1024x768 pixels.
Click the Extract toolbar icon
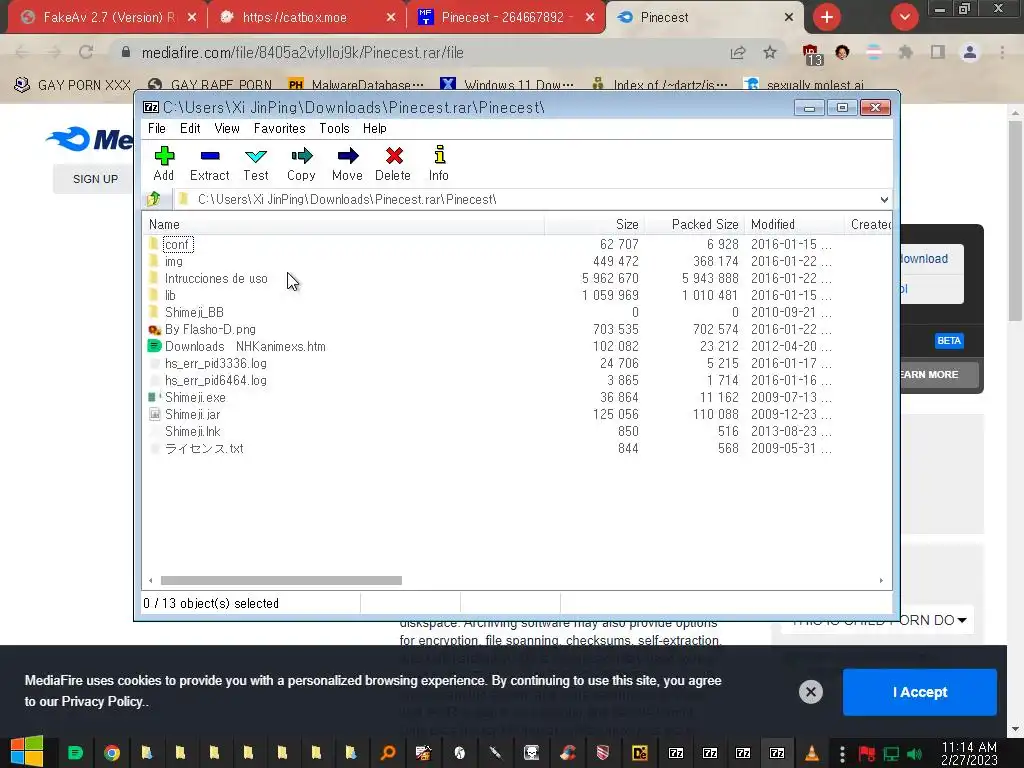tap(210, 163)
